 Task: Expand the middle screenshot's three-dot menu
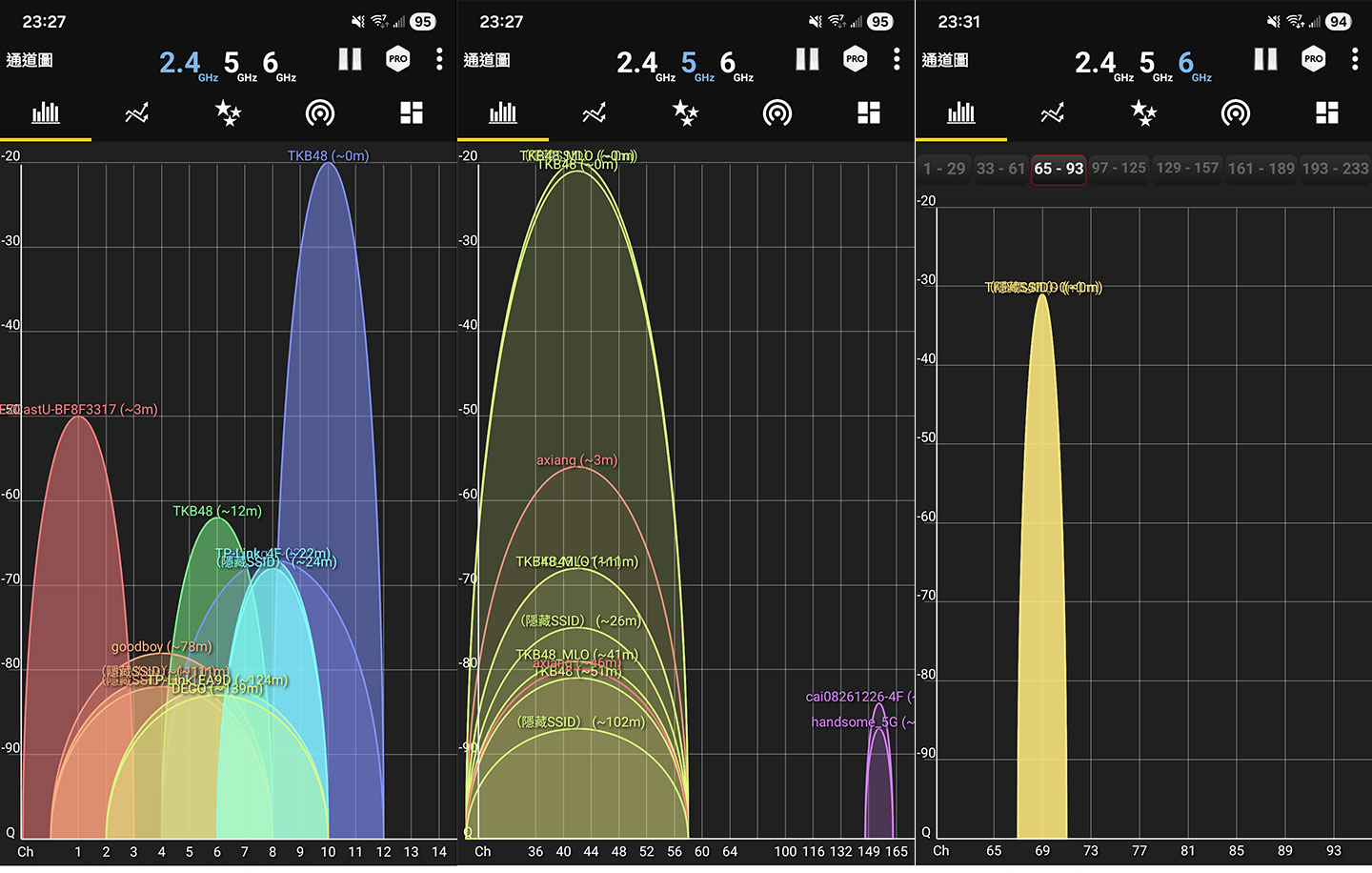(x=897, y=60)
